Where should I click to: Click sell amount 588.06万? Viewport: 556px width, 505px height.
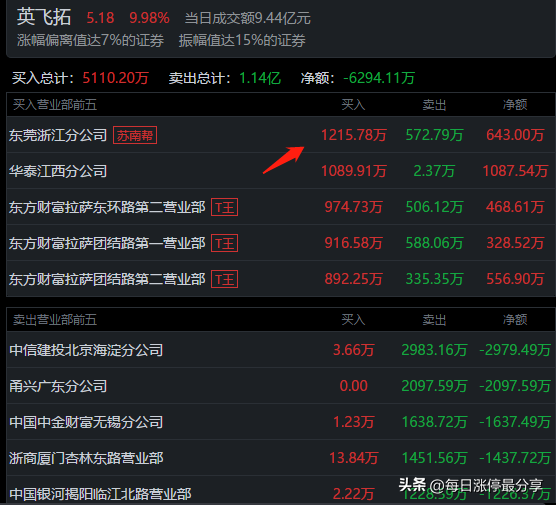click(x=434, y=243)
